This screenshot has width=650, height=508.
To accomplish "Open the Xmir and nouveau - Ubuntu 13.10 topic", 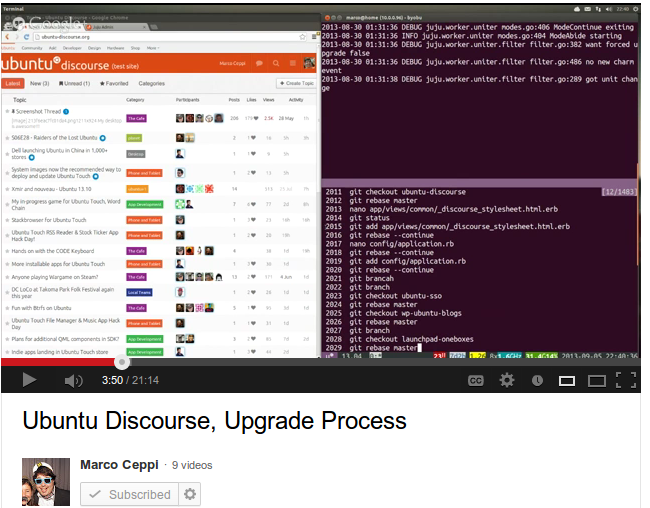I will coord(51,189).
